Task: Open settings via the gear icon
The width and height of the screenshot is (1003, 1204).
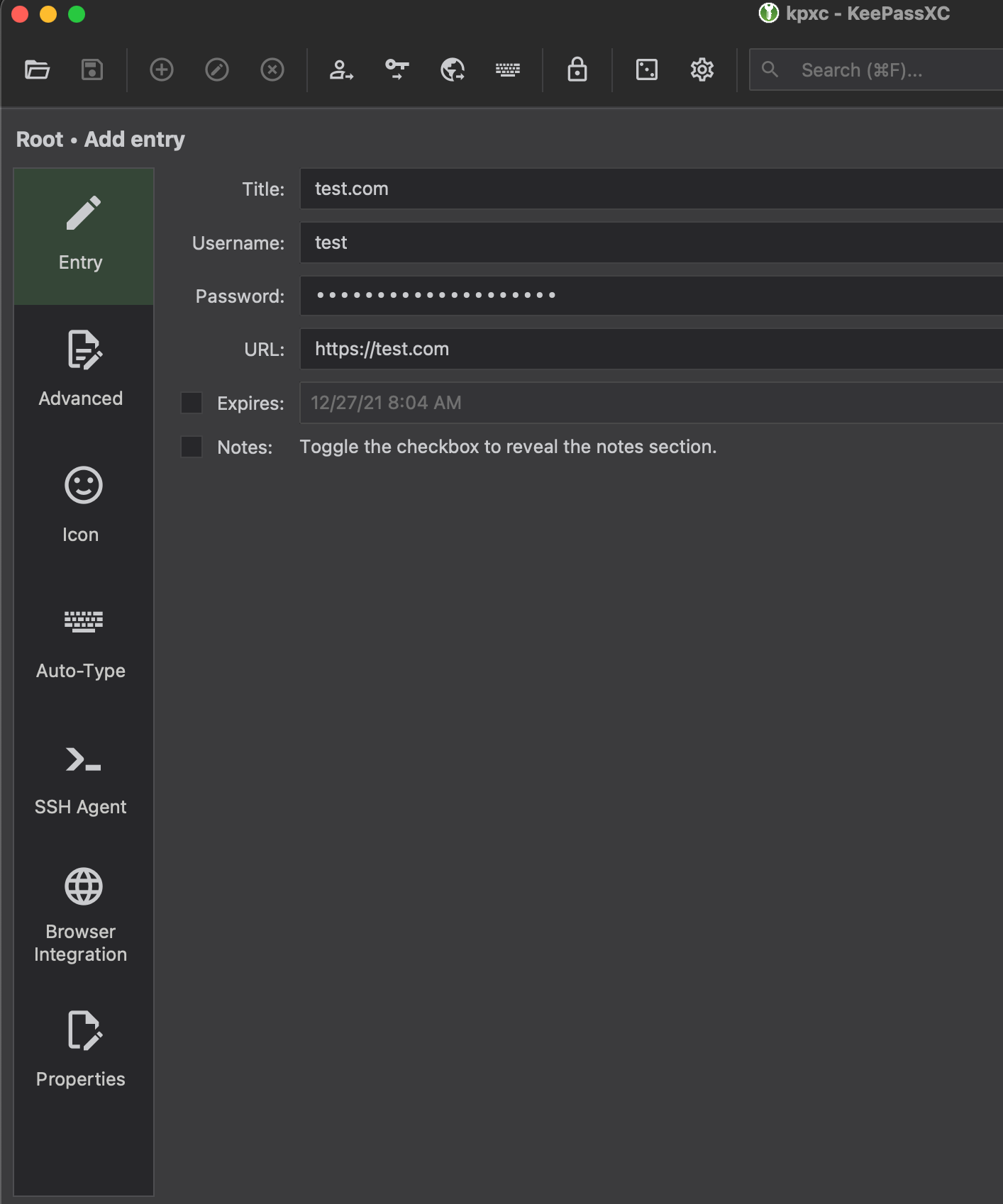Action: 702,69
